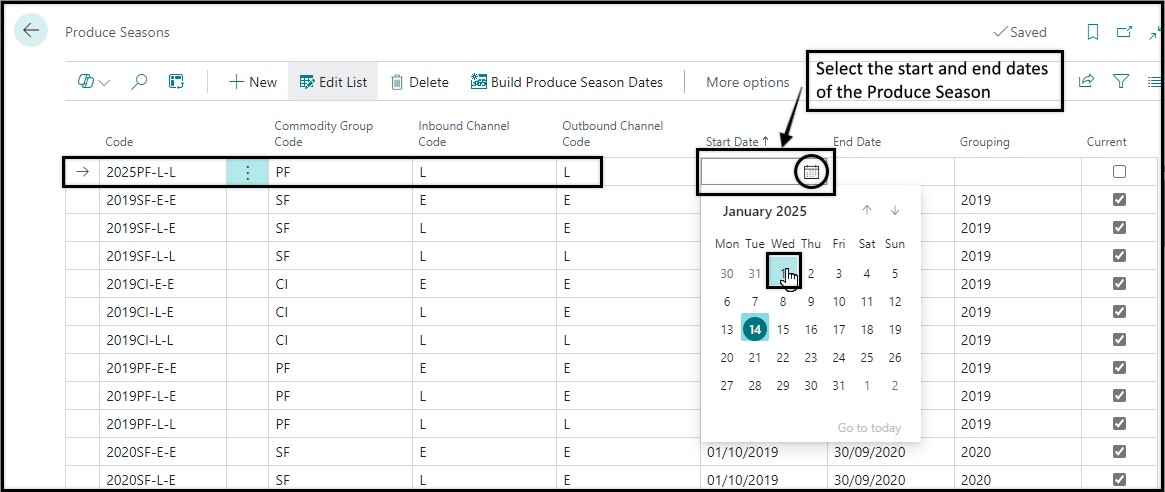Tick Current checkbox for 2025PF-L-L
The image size is (1165, 492).
pos(1120,172)
